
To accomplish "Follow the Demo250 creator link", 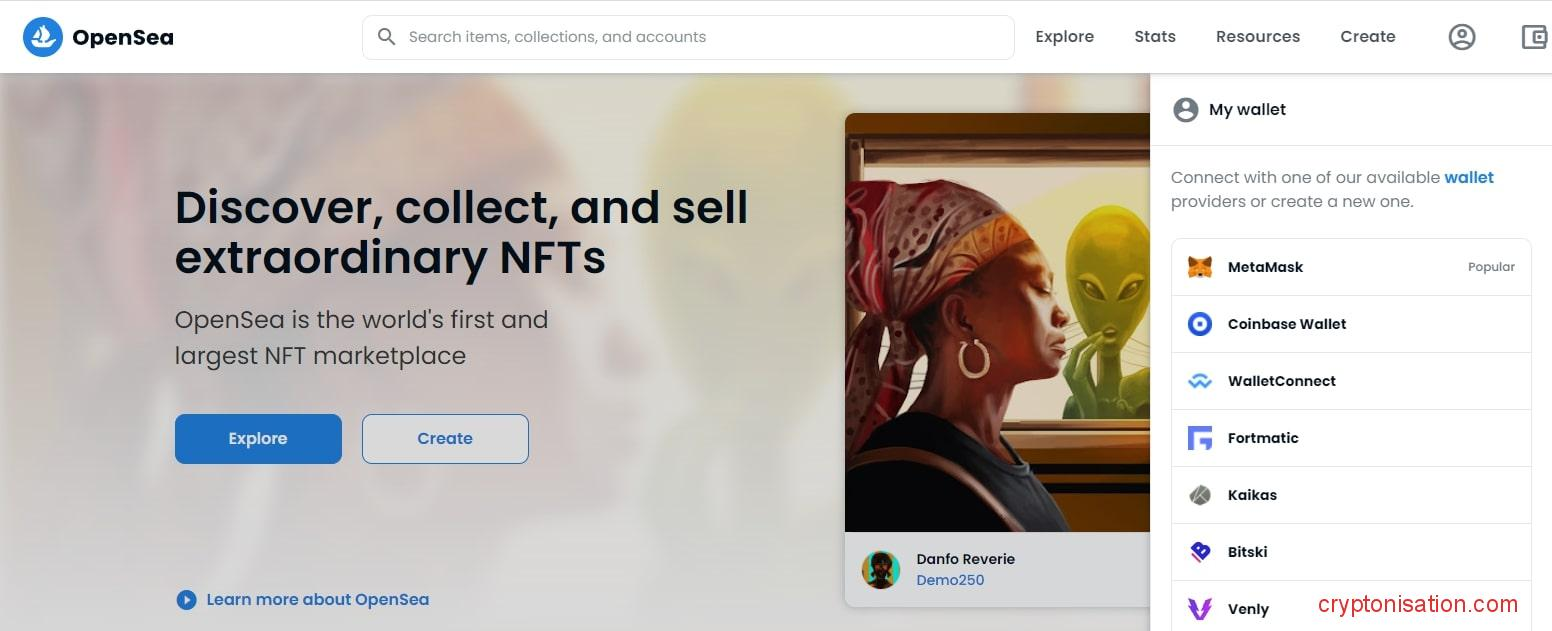I will (950, 580).
